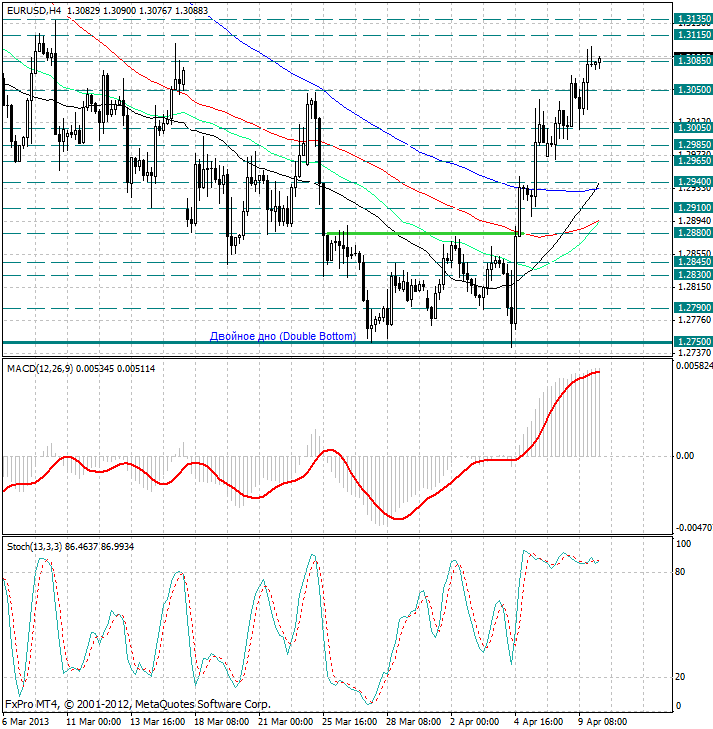Click the thick teal support line at 1.27500
713x729 pixels.
pyautogui.click(x=337, y=343)
